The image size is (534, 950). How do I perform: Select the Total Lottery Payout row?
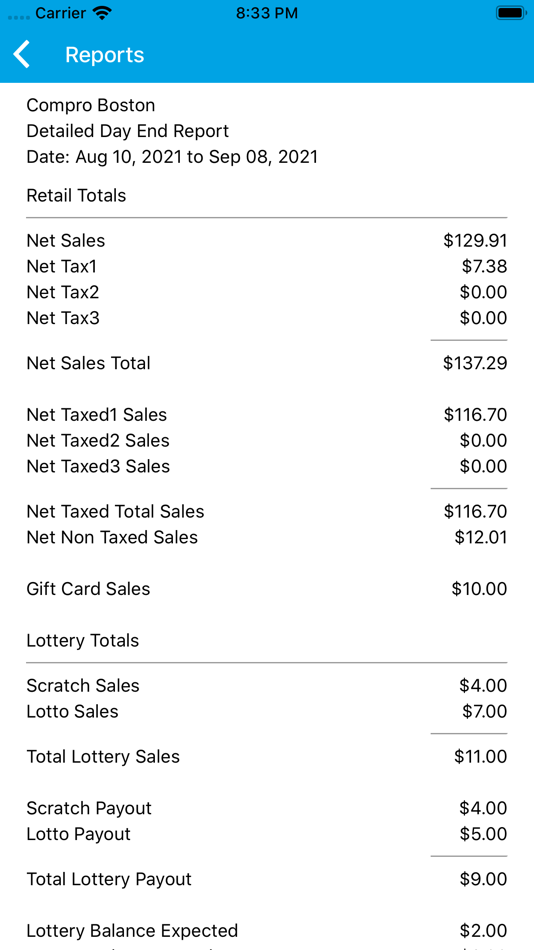[267, 879]
